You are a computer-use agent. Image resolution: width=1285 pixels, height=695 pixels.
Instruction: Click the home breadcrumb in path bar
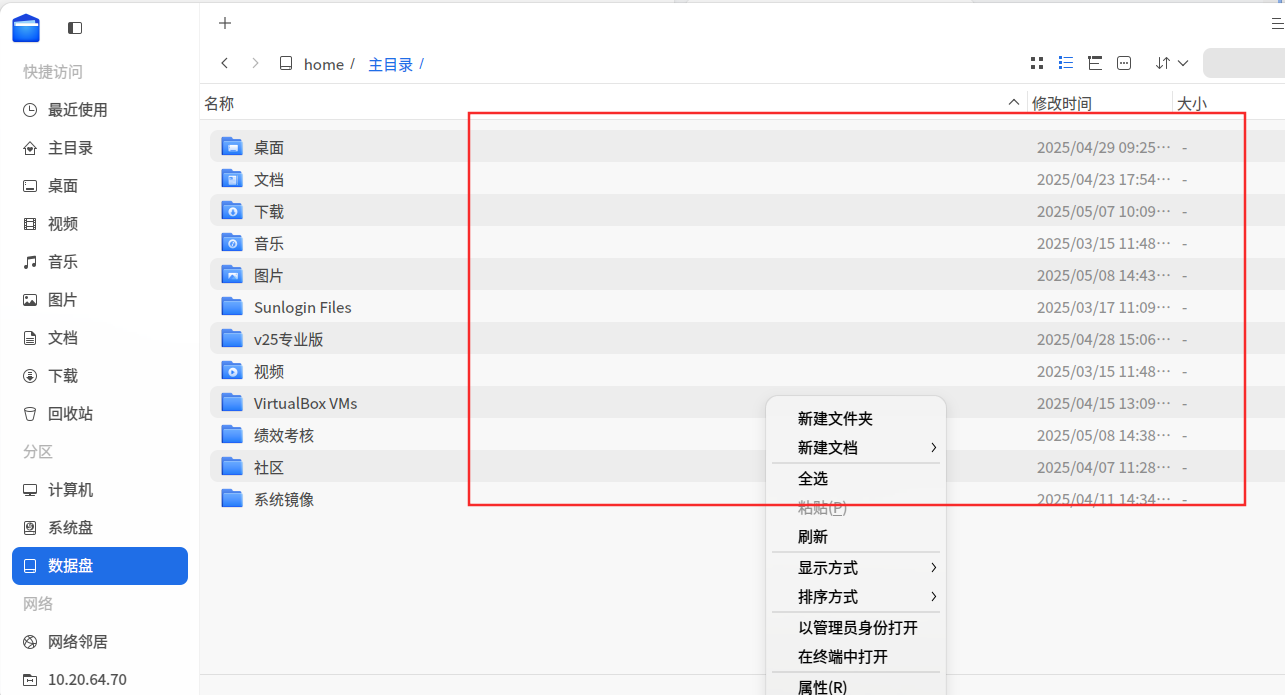[x=324, y=64]
